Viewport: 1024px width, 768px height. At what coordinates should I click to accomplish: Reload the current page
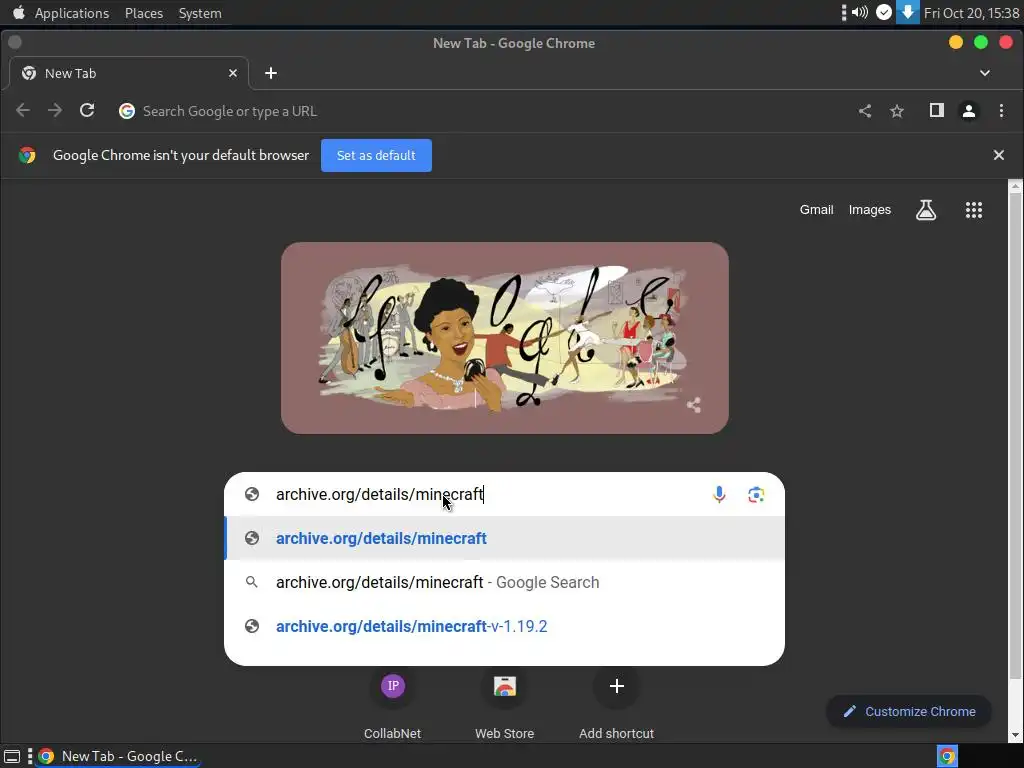tap(87, 110)
